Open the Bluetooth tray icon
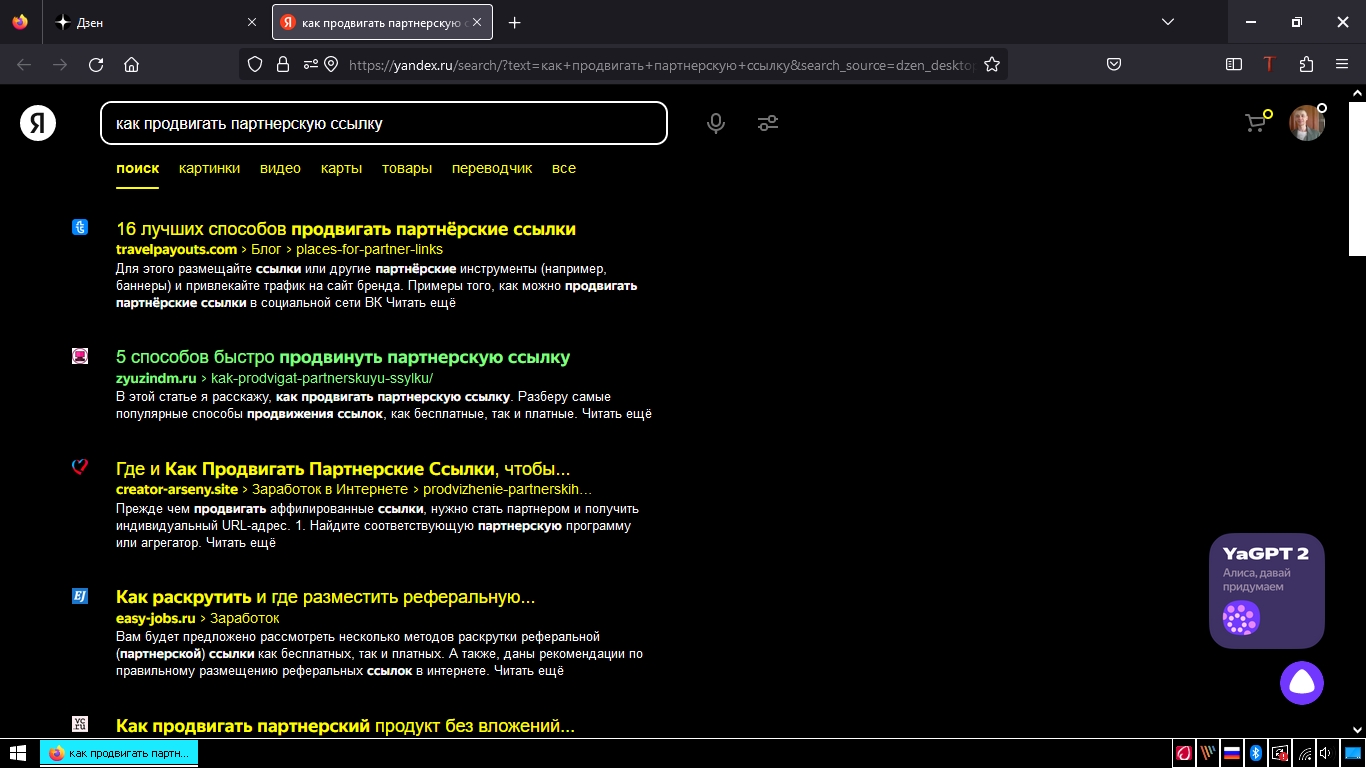This screenshot has height=768, width=1366. click(x=1256, y=753)
